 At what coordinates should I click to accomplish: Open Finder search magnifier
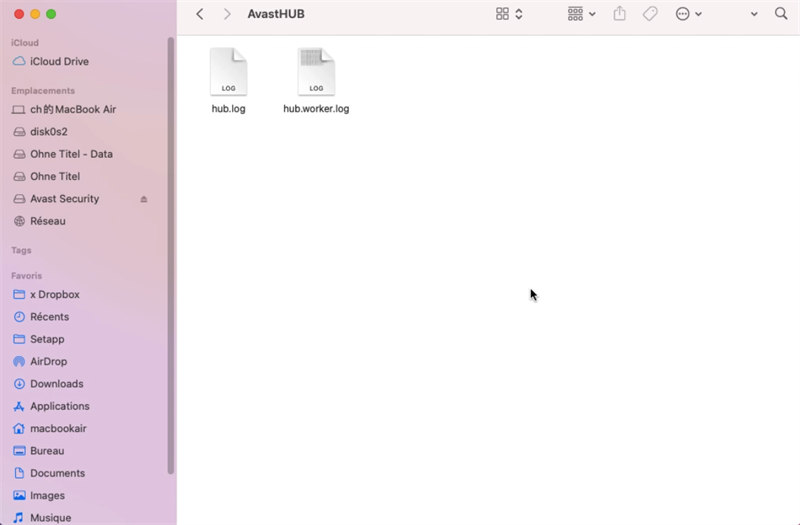(781, 14)
